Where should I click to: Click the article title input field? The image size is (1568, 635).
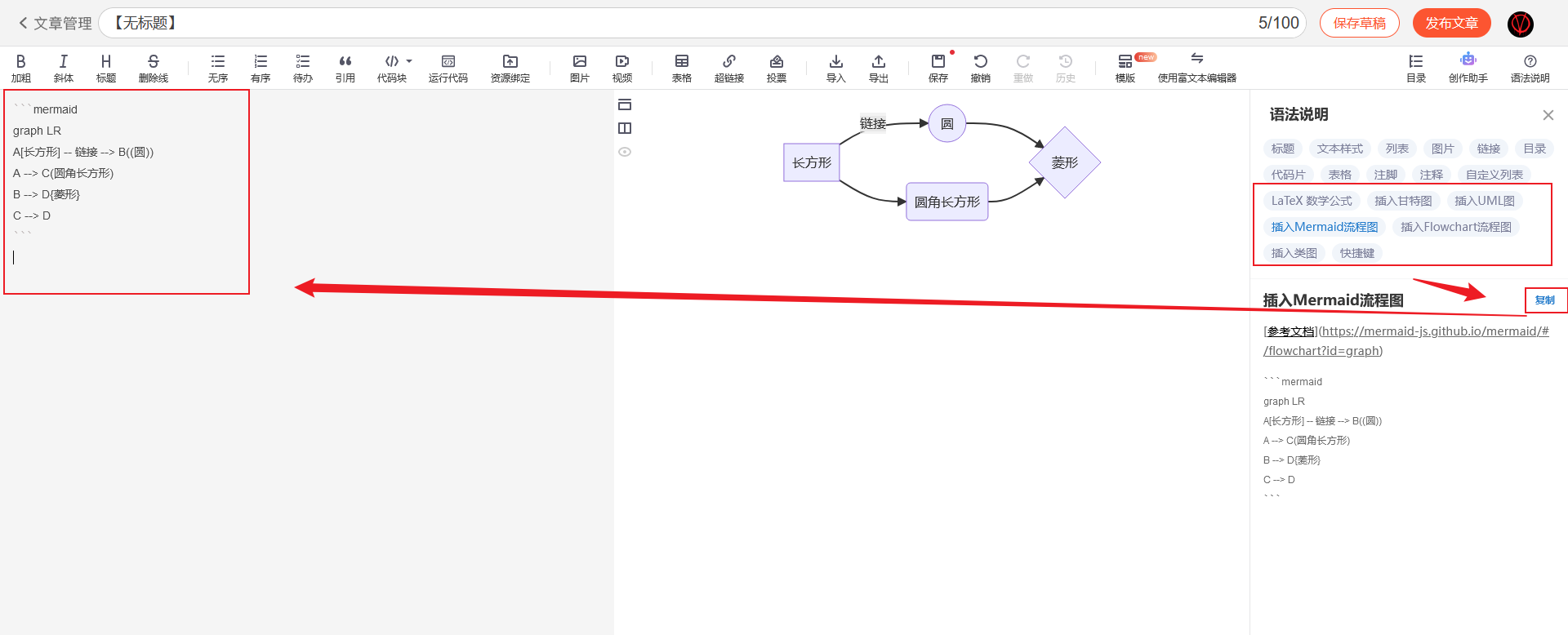pyautogui.click(x=702, y=23)
